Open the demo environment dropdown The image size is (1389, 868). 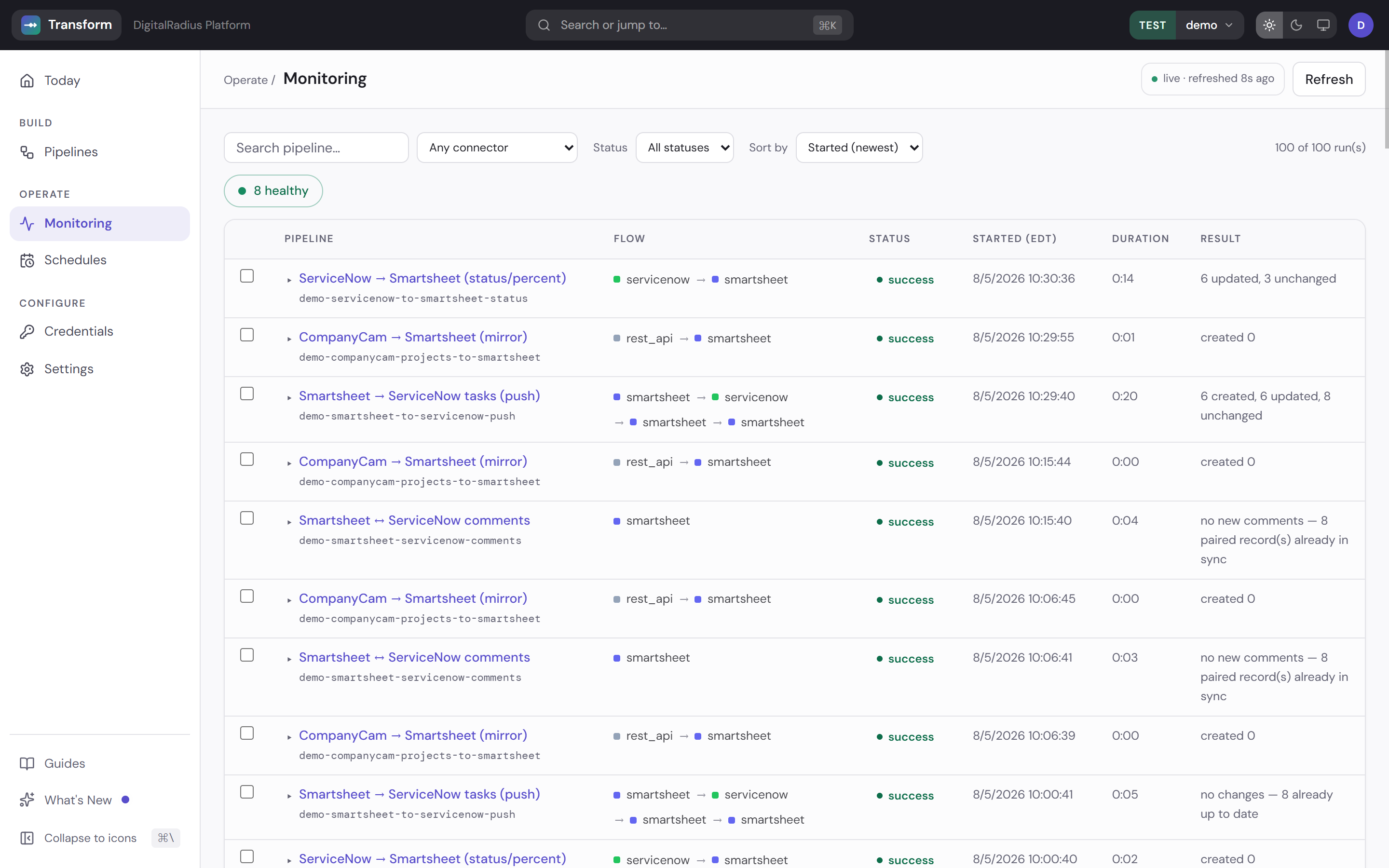point(1210,25)
